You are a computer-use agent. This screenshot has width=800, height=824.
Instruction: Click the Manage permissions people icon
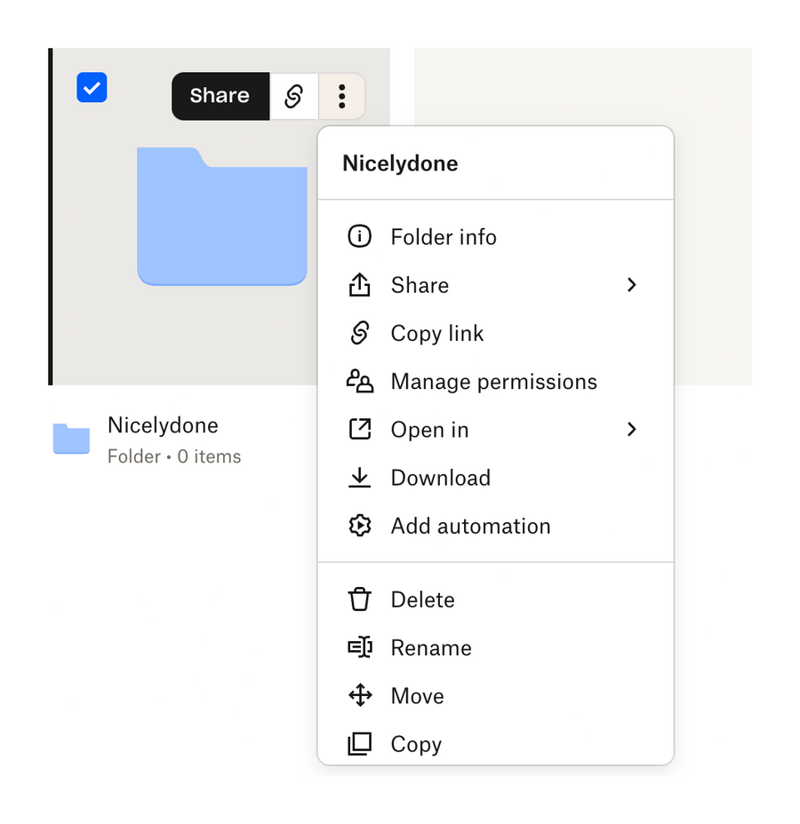[360, 381]
